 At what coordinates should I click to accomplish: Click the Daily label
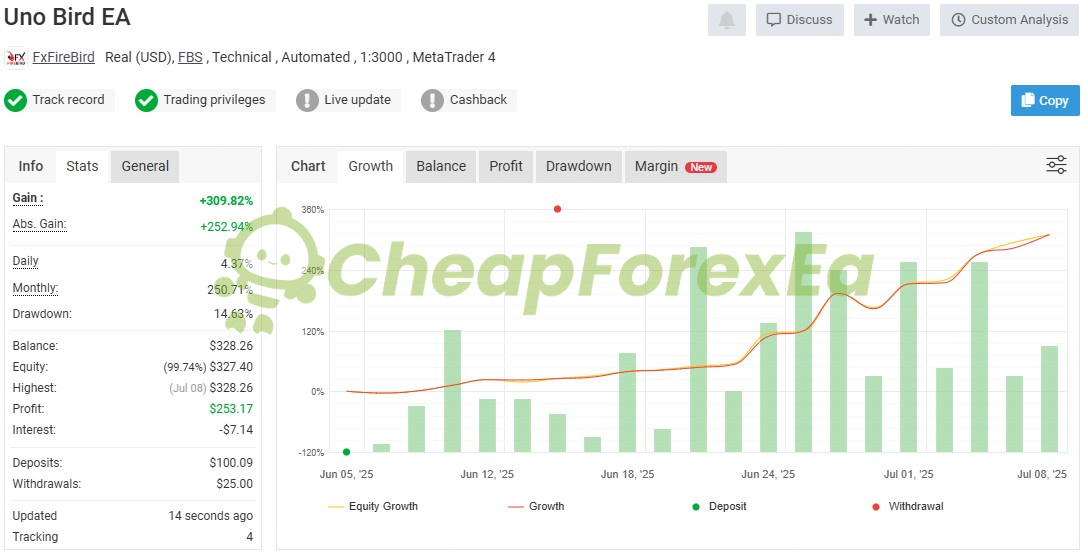[x=26, y=262]
